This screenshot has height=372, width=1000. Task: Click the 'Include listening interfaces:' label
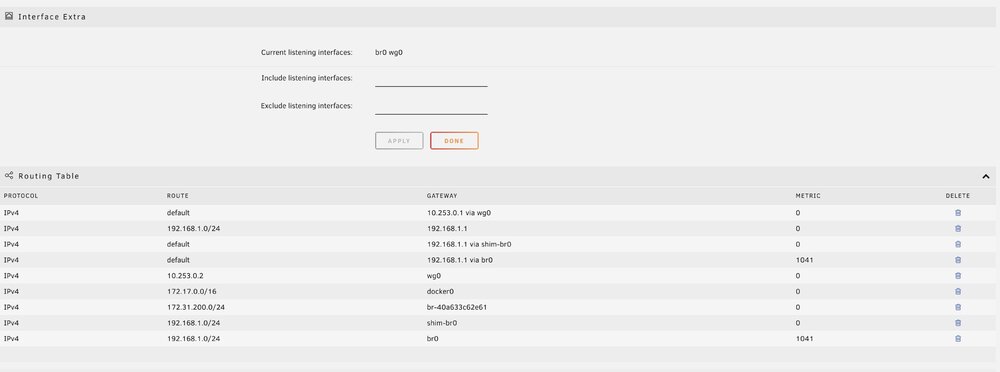(x=307, y=78)
